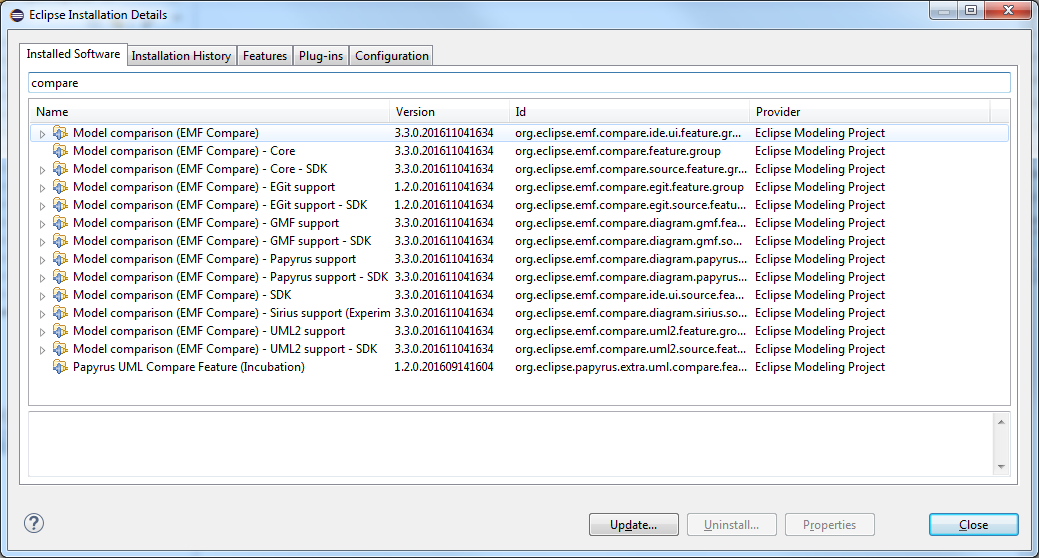Click the feature icon beside GMF support row

60,223
